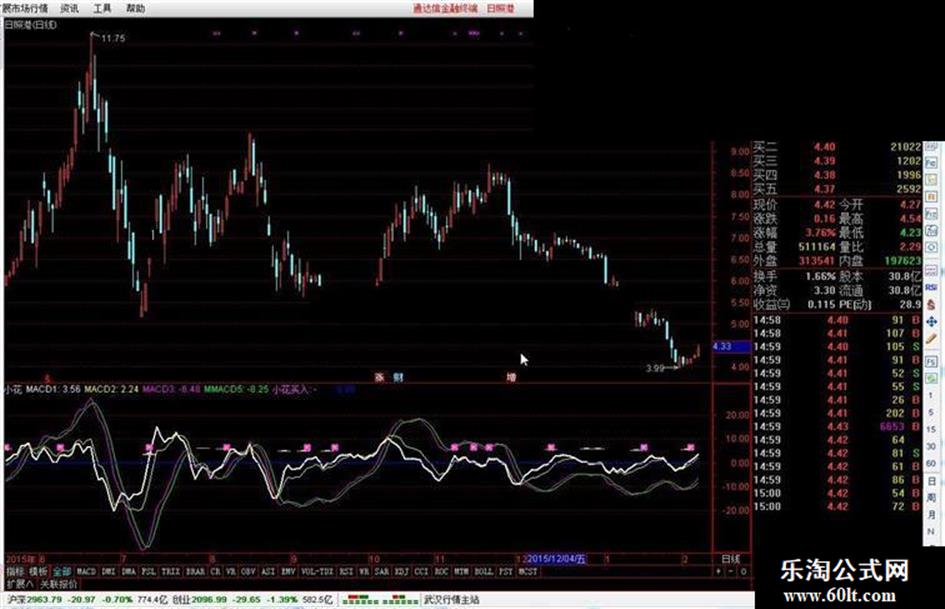945x609 pixels.
Task: Select the RSI indicator tab
Action: (x=346, y=571)
